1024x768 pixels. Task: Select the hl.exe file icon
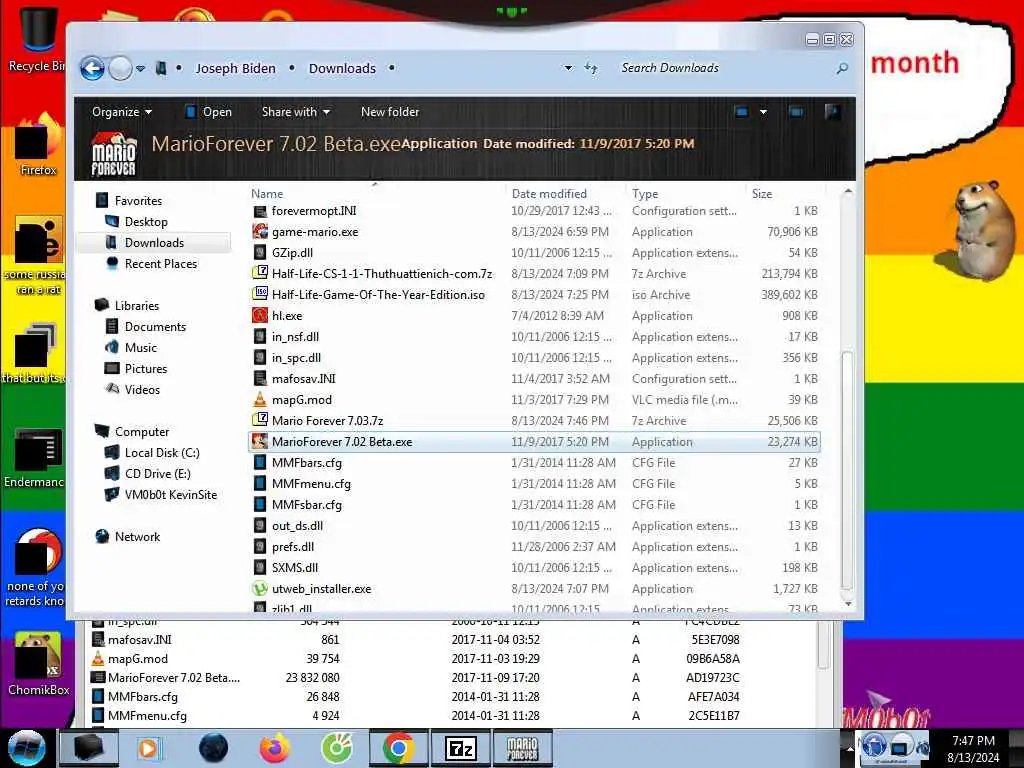point(260,315)
